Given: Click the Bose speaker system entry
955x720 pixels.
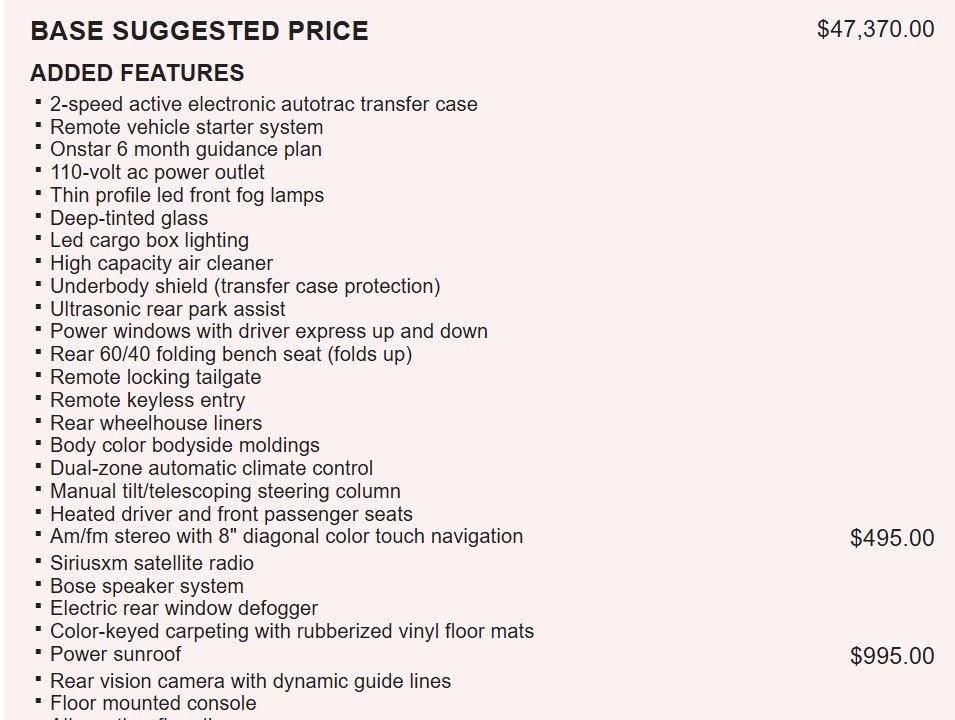Looking at the screenshot, I should click(146, 586).
